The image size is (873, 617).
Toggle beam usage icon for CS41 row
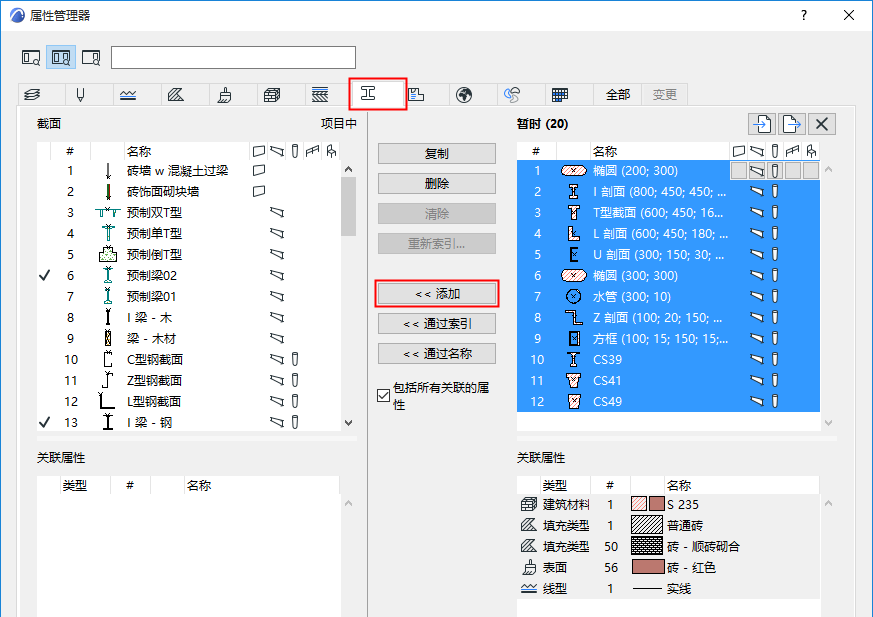[757, 380]
